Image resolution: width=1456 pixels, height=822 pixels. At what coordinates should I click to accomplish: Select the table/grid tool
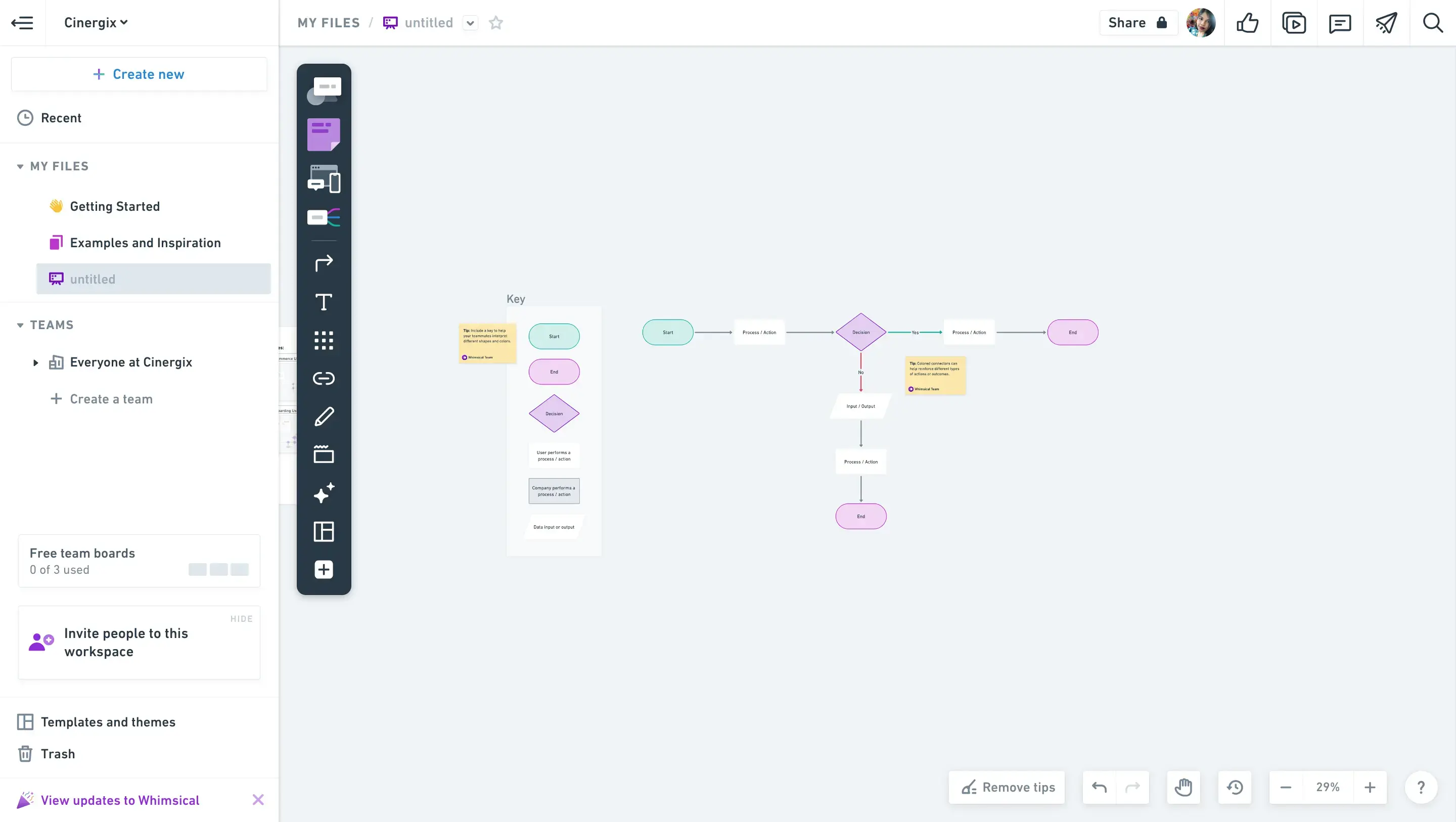click(324, 532)
